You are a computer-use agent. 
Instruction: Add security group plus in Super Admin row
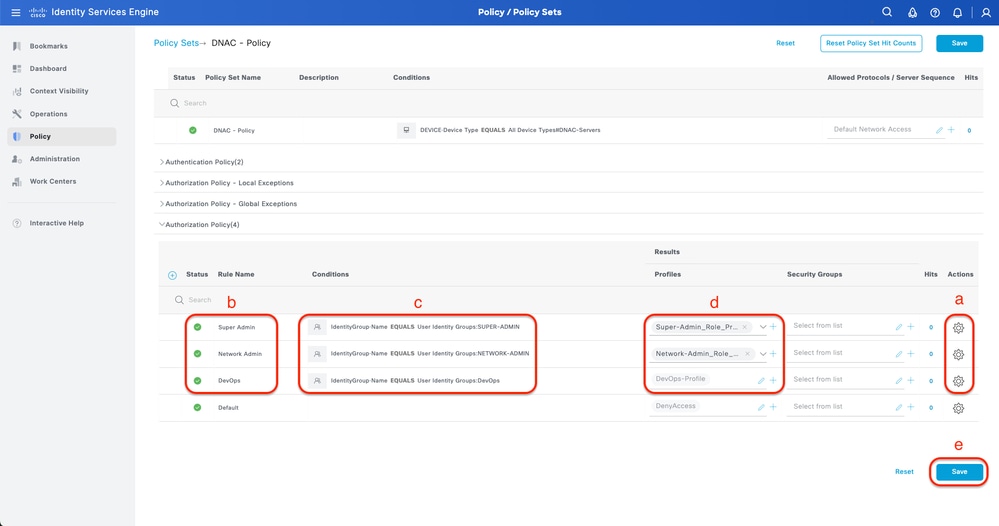(910, 327)
